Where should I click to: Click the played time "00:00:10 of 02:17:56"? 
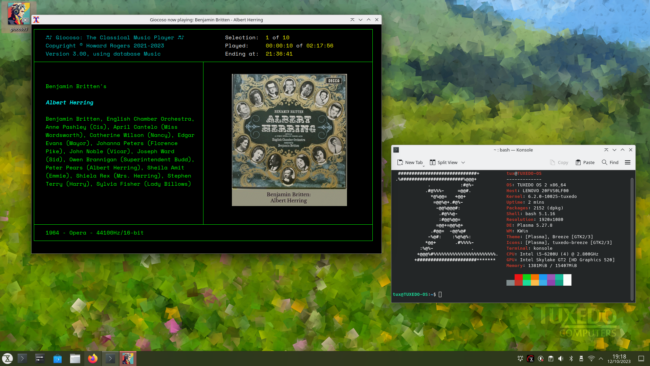point(299,46)
